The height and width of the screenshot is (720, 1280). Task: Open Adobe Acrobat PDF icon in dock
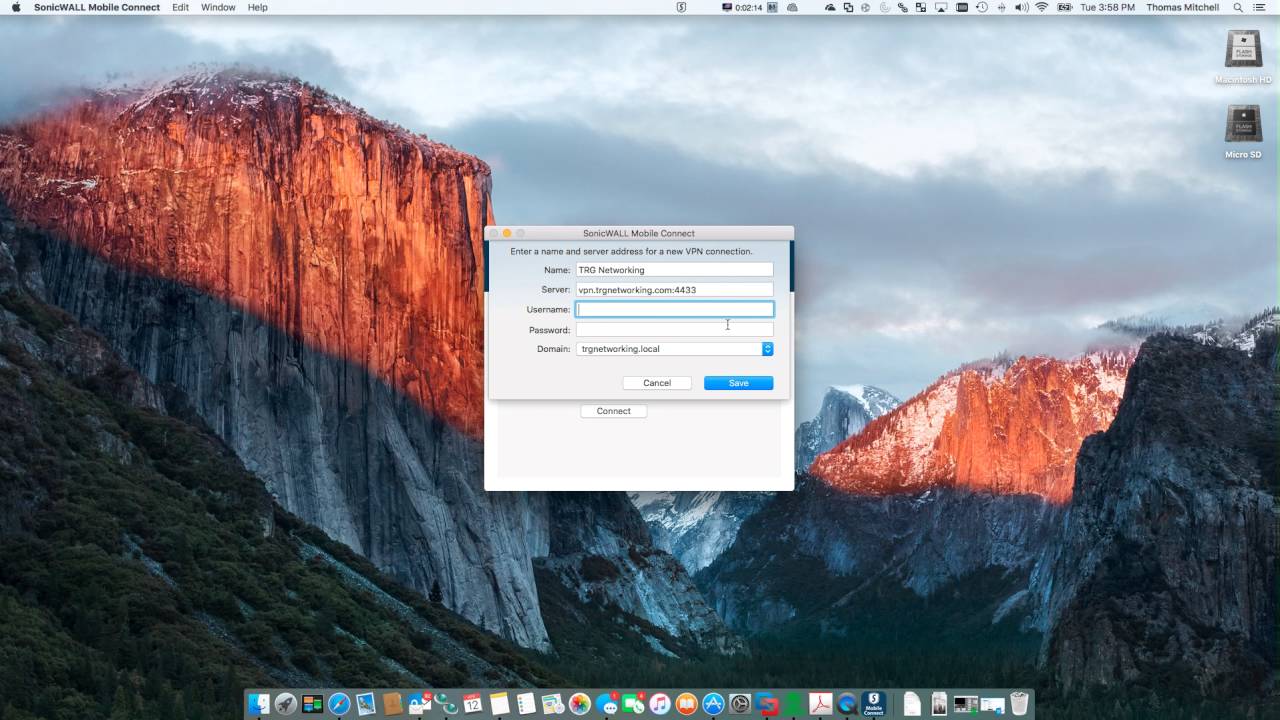click(x=821, y=703)
